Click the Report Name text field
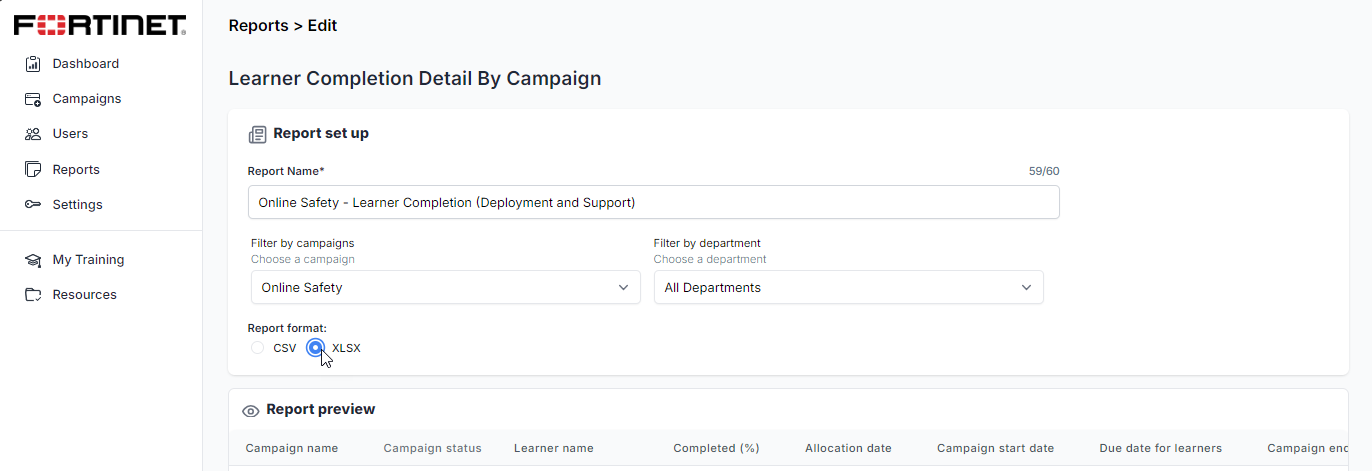Screen dimensions: 1372x471 pyautogui.click(x=653, y=203)
